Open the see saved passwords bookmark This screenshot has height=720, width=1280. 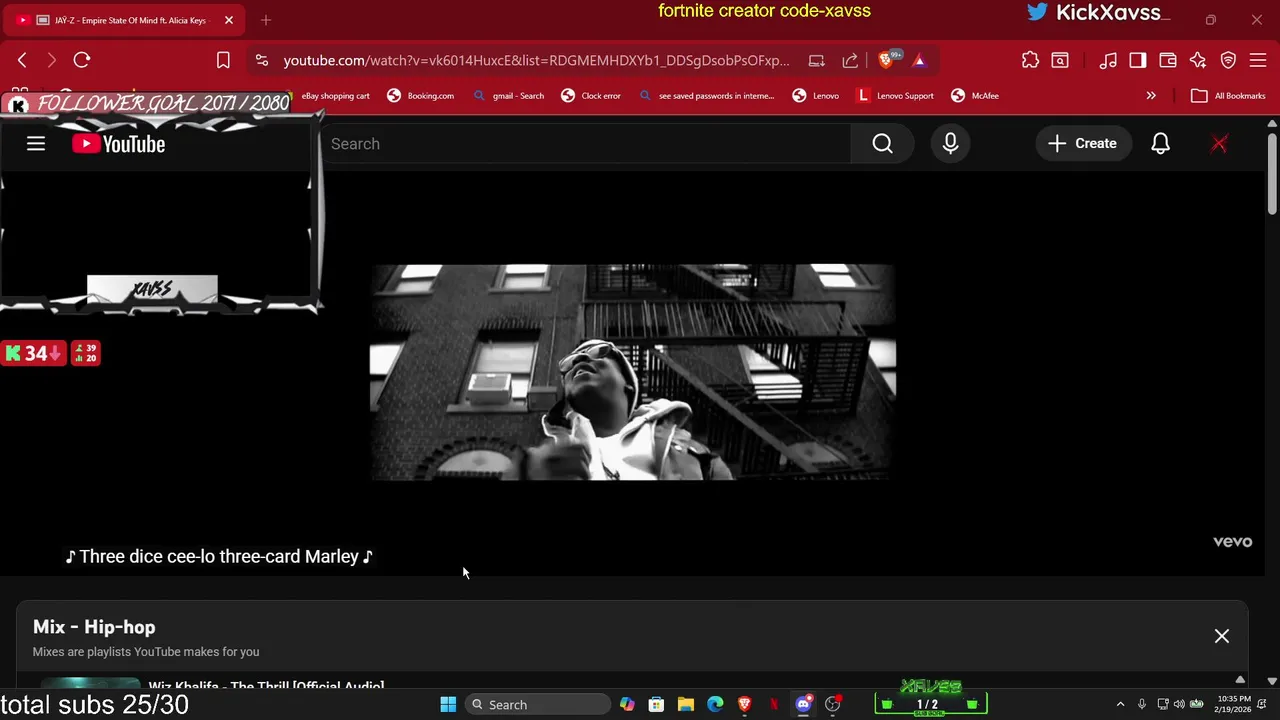[707, 96]
